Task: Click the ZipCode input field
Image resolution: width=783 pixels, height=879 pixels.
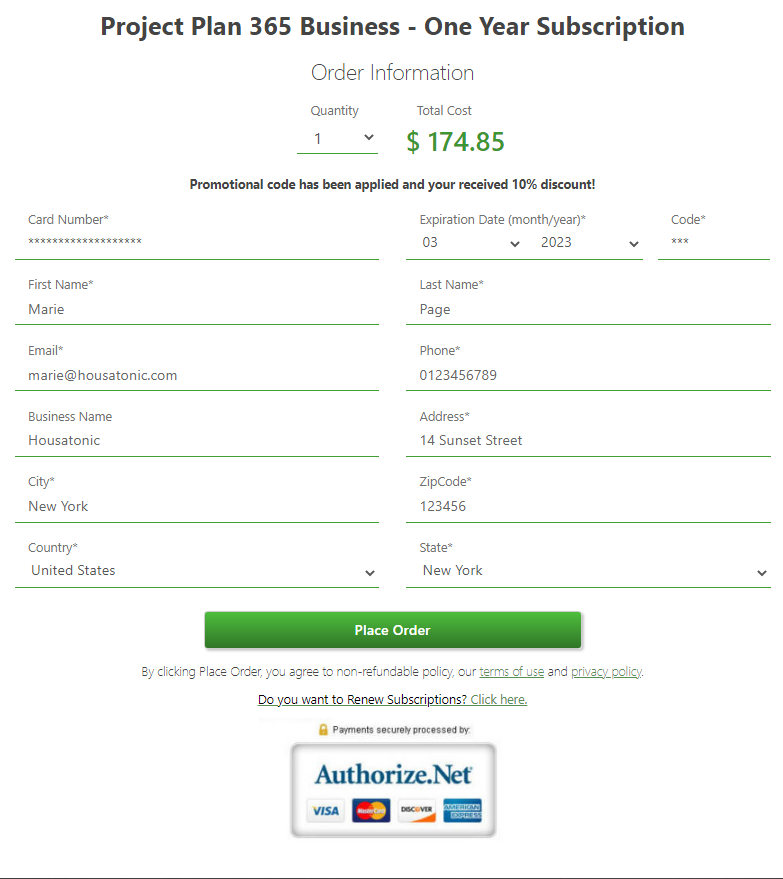Action: [588, 506]
